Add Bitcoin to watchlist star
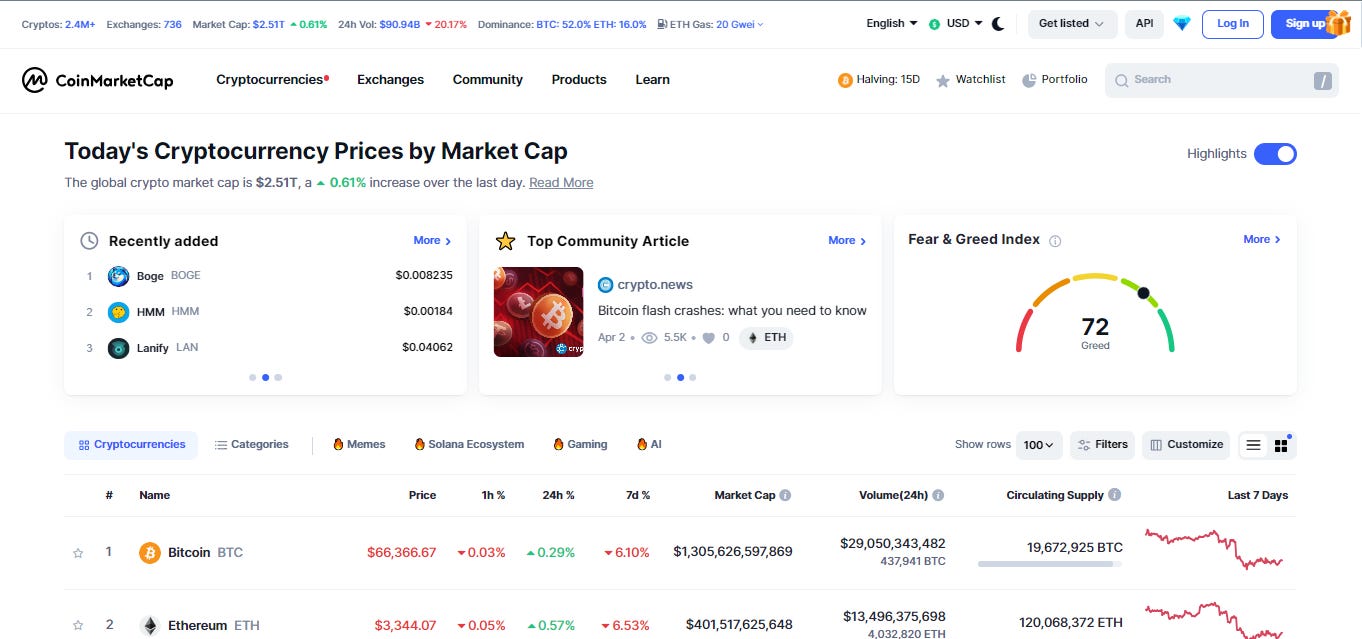 click(x=78, y=553)
